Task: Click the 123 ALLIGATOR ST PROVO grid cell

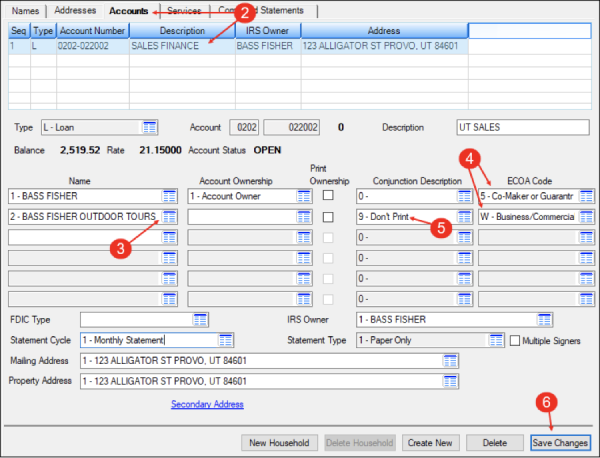Action: tap(384, 46)
